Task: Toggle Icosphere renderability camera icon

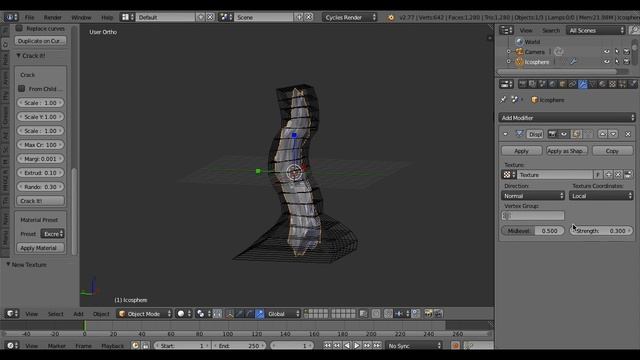Action: [x=627, y=62]
